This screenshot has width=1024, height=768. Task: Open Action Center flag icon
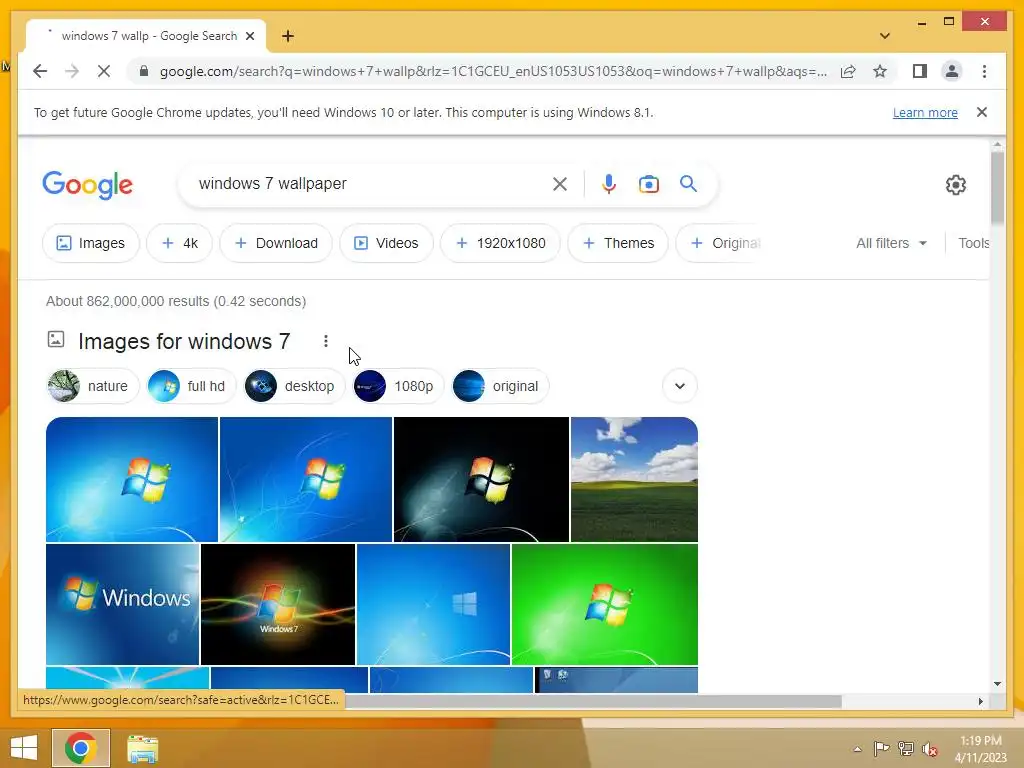pyautogui.click(x=881, y=748)
